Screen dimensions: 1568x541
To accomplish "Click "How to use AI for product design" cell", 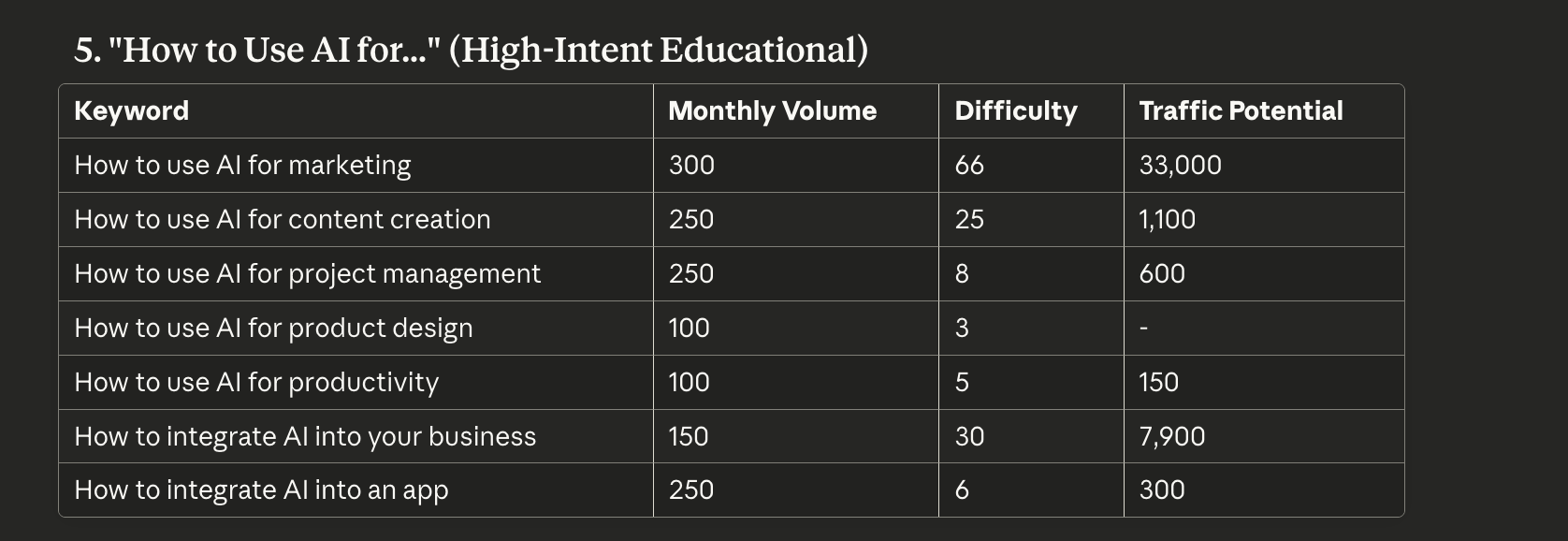I will coord(273,329).
